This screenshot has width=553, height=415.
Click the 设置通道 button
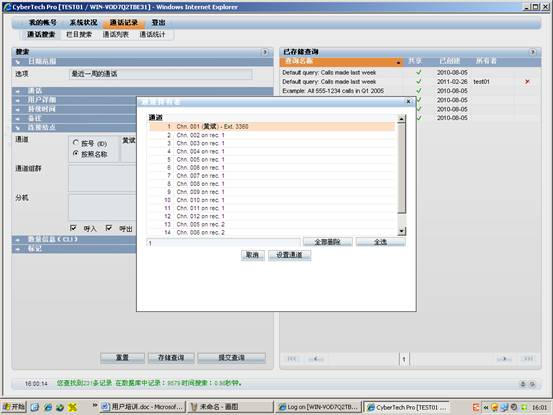(x=290, y=255)
